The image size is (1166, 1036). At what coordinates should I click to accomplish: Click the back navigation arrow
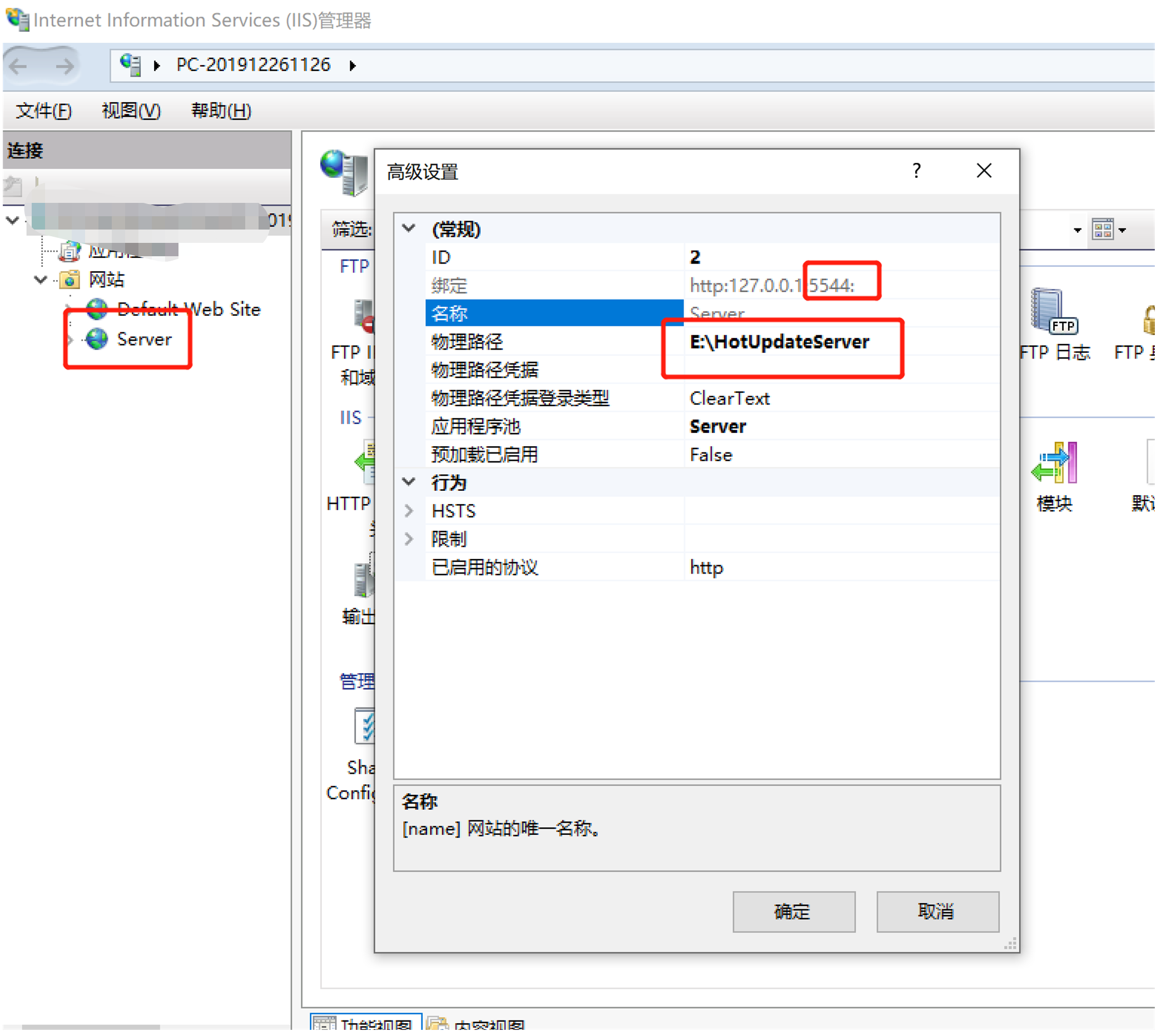[x=19, y=66]
